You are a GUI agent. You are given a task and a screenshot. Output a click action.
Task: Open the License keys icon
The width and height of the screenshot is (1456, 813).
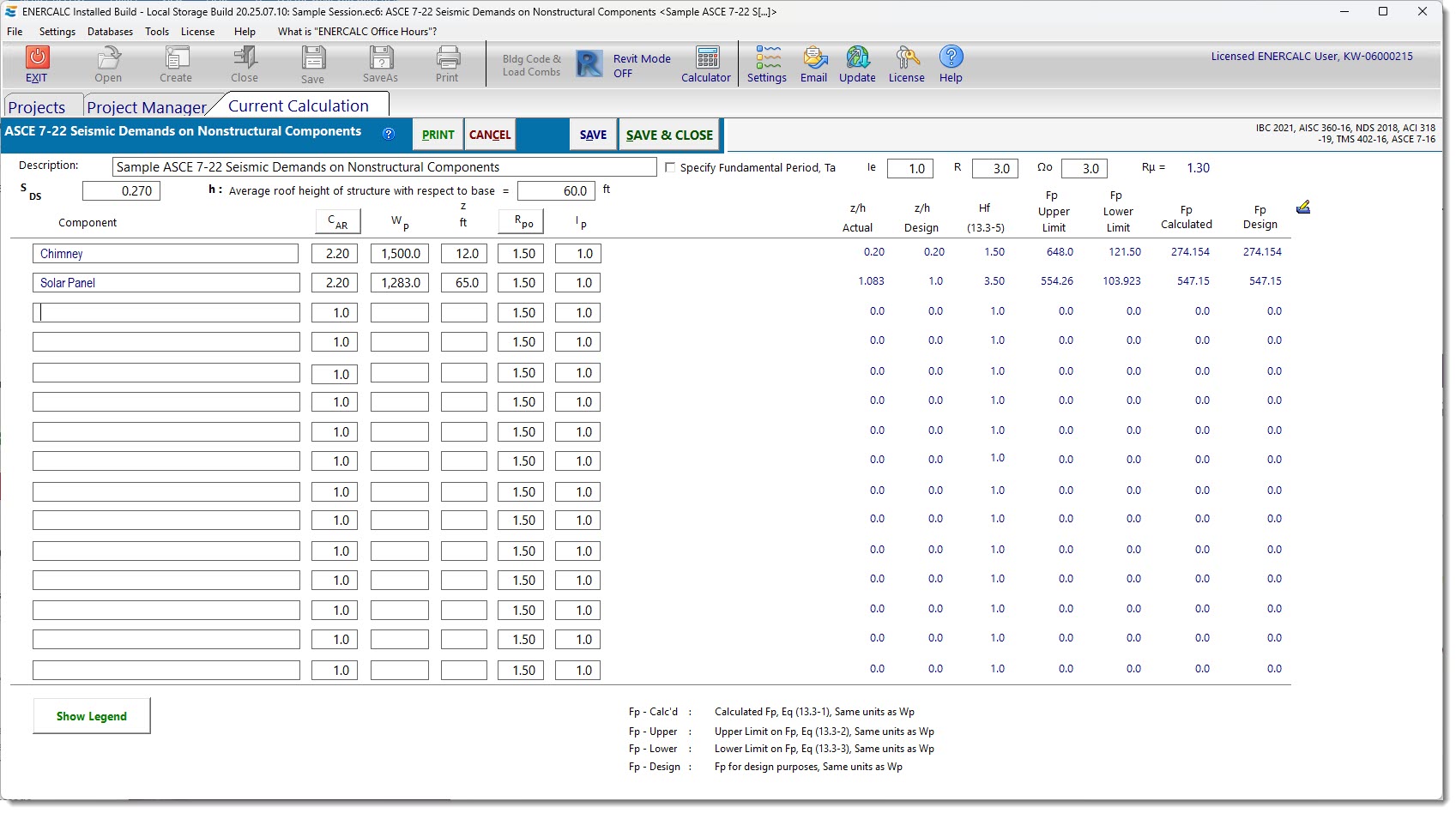click(907, 58)
